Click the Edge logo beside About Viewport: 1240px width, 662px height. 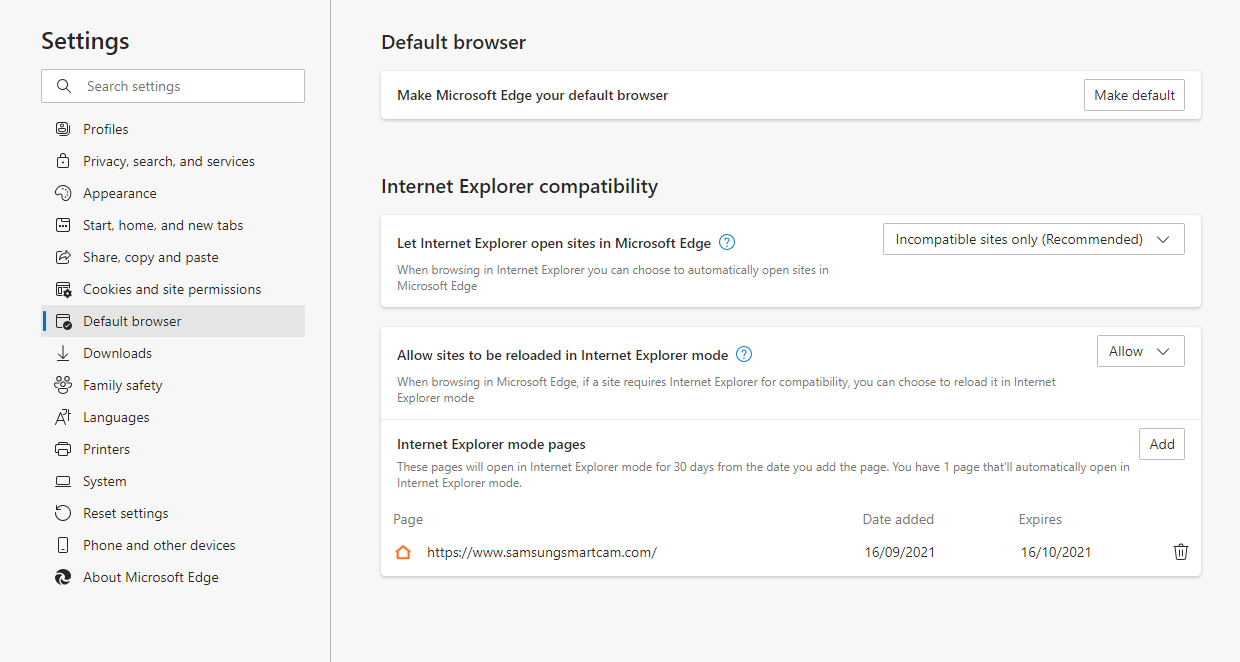click(63, 577)
